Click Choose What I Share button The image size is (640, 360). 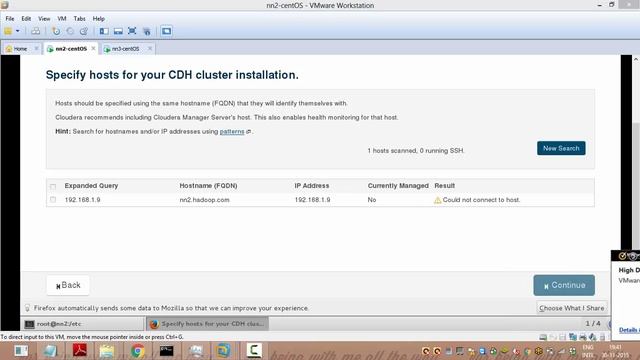tap(571, 308)
